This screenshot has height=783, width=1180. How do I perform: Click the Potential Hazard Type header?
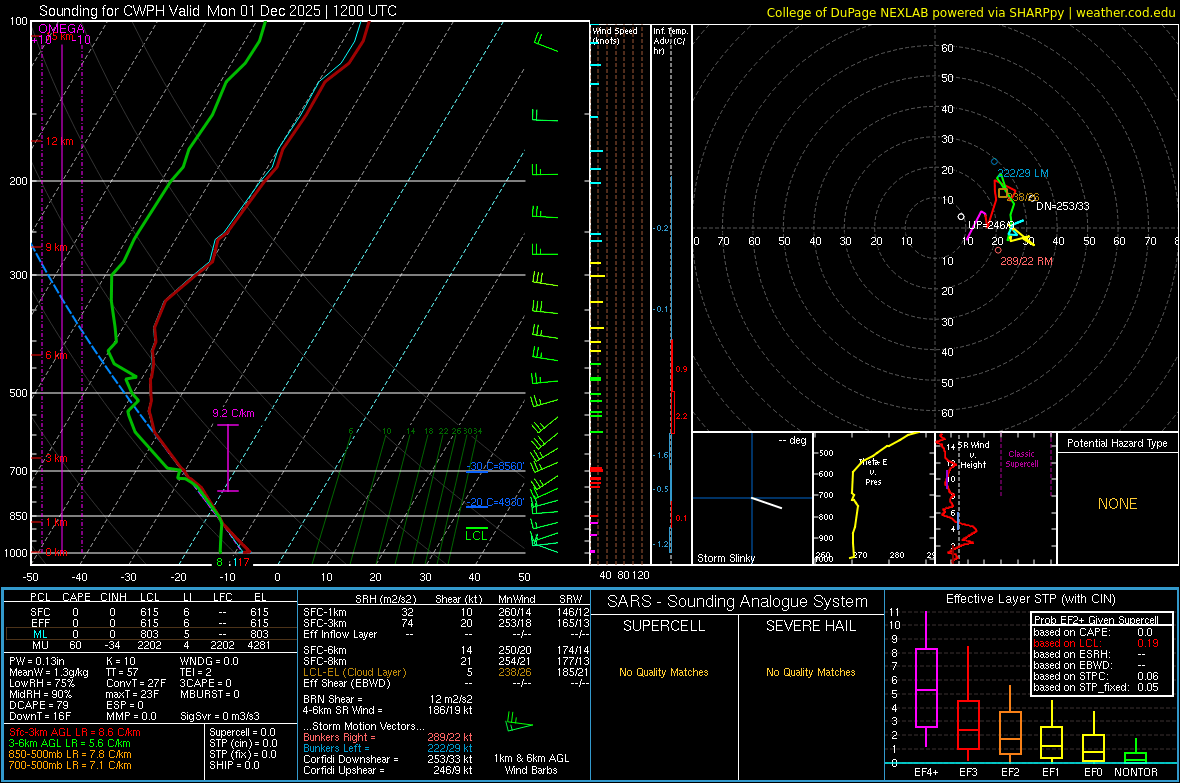1117,443
